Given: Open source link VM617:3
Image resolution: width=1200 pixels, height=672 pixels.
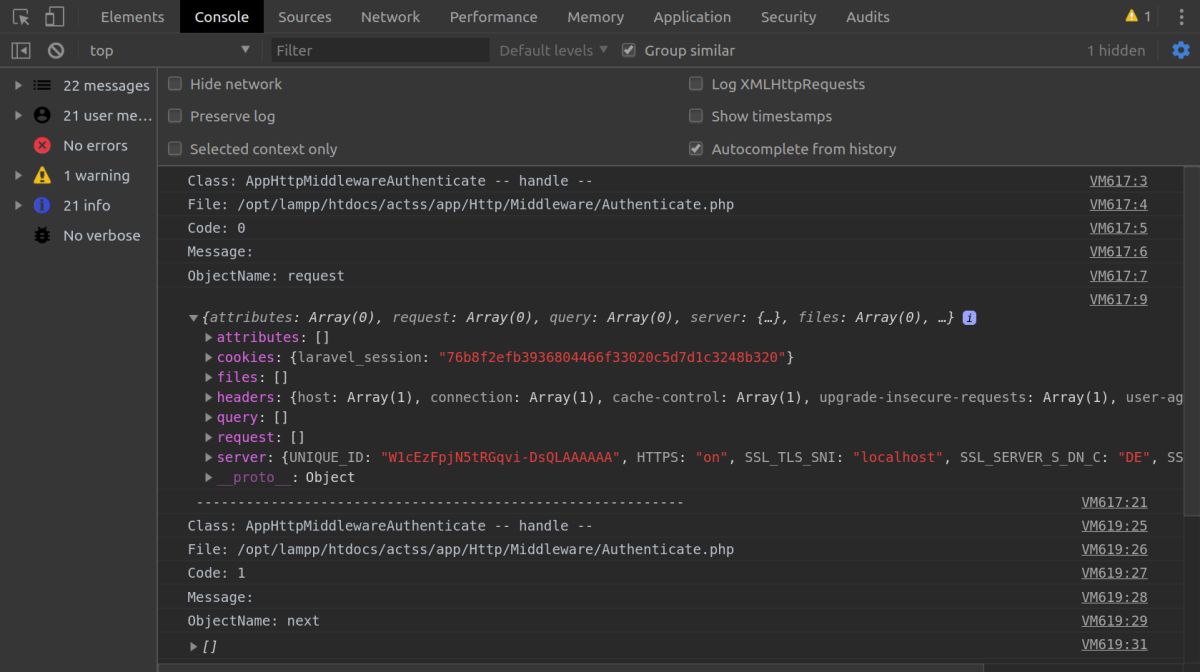Looking at the screenshot, I should coord(1118,181).
